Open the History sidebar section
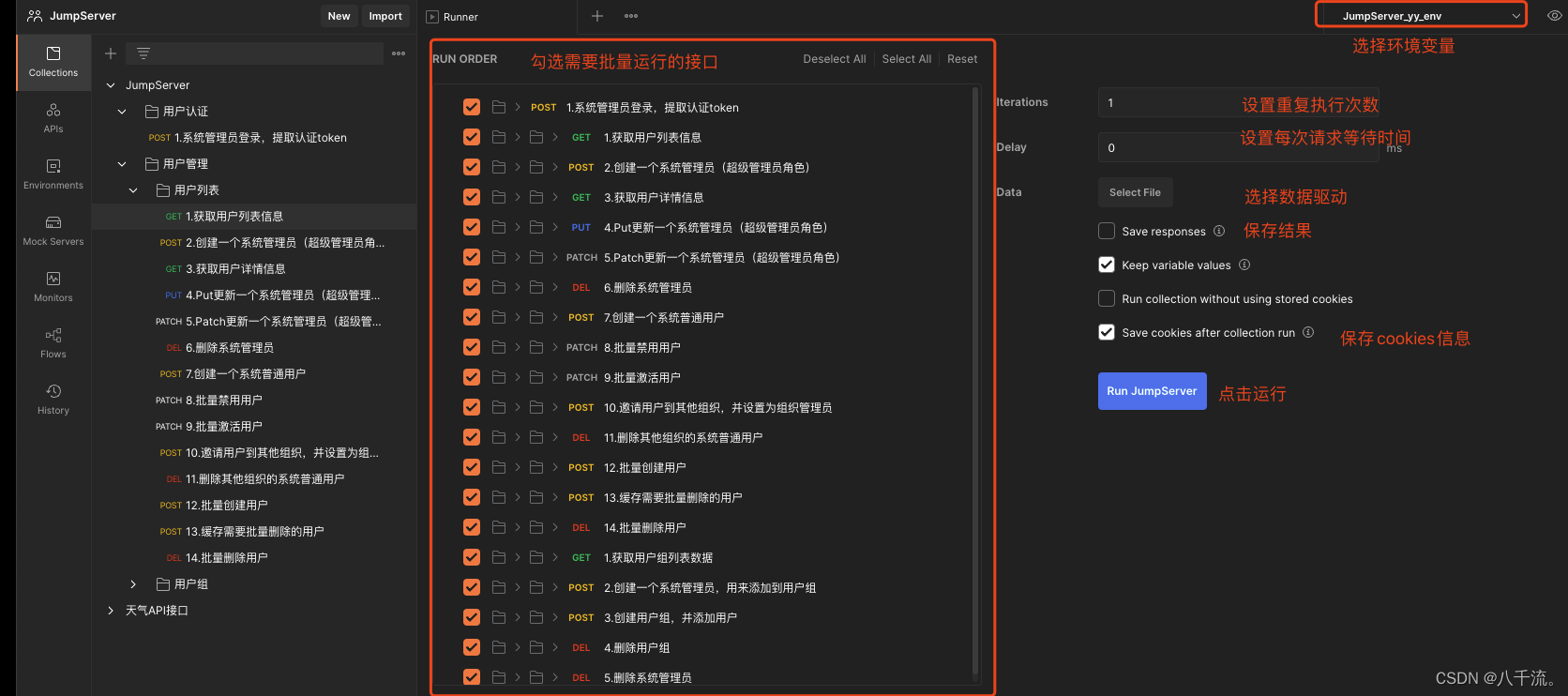The width and height of the screenshot is (1568, 696). coord(53,400)
